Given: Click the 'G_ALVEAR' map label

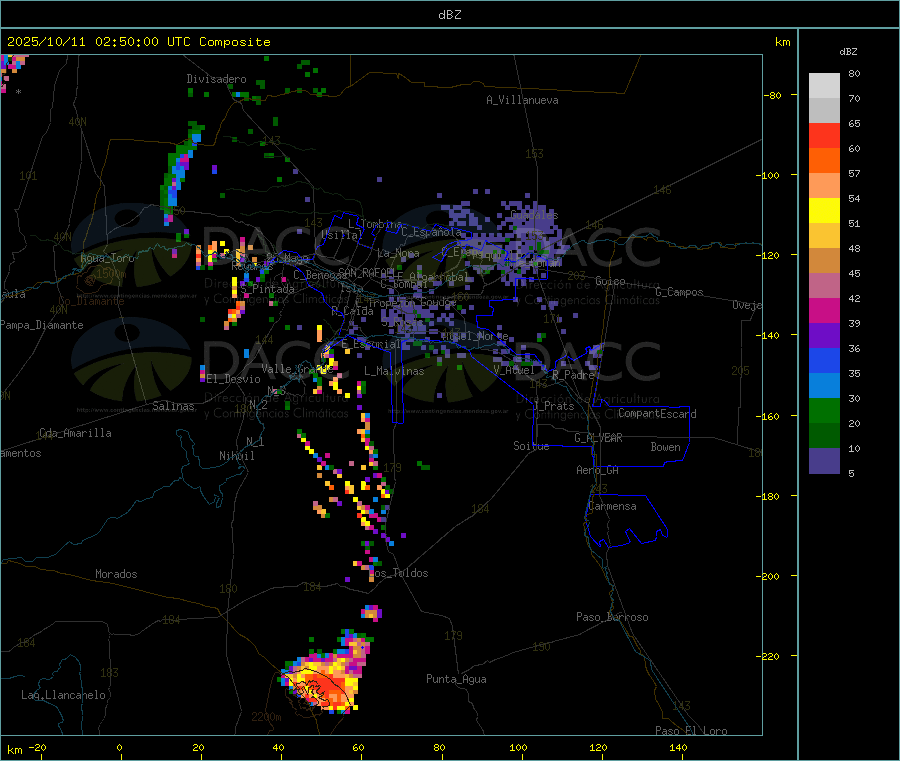Looking at the screenshot, I should click(x=598, y=438).
